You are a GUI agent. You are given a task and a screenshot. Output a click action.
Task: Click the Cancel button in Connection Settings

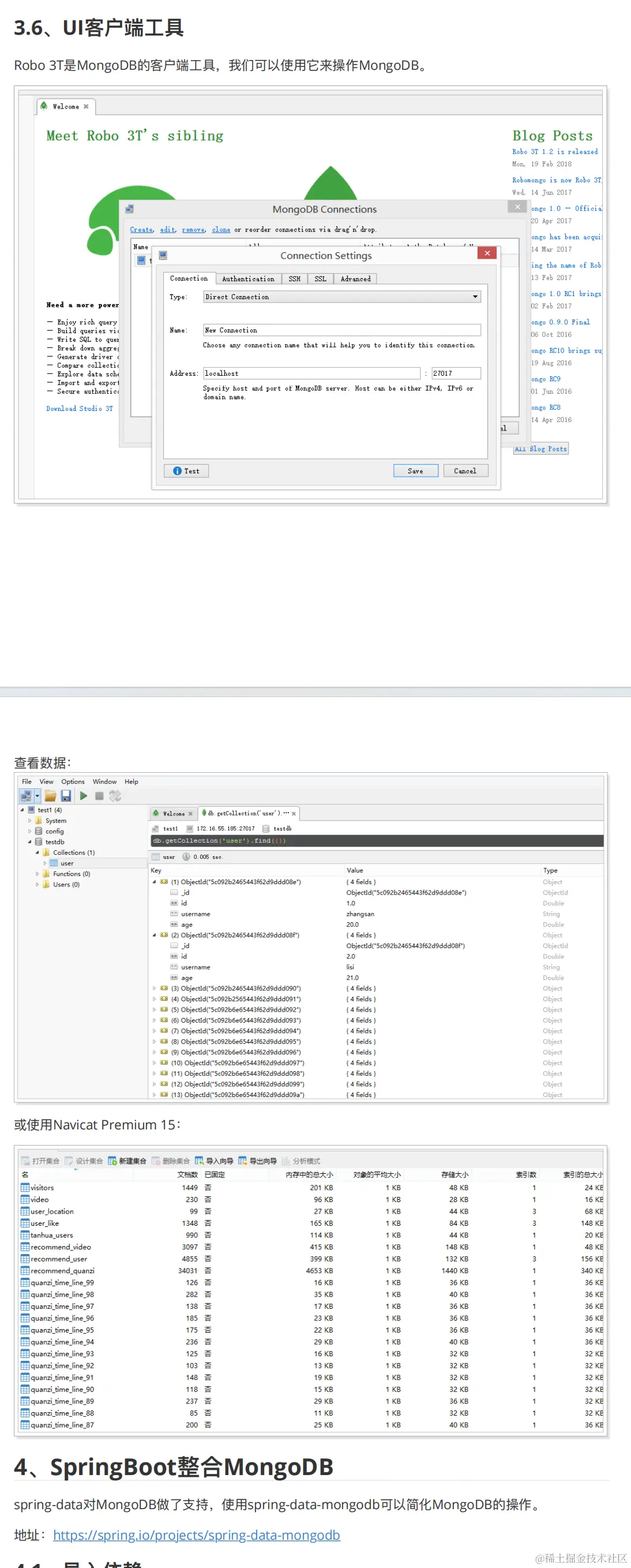coord(465,471)
